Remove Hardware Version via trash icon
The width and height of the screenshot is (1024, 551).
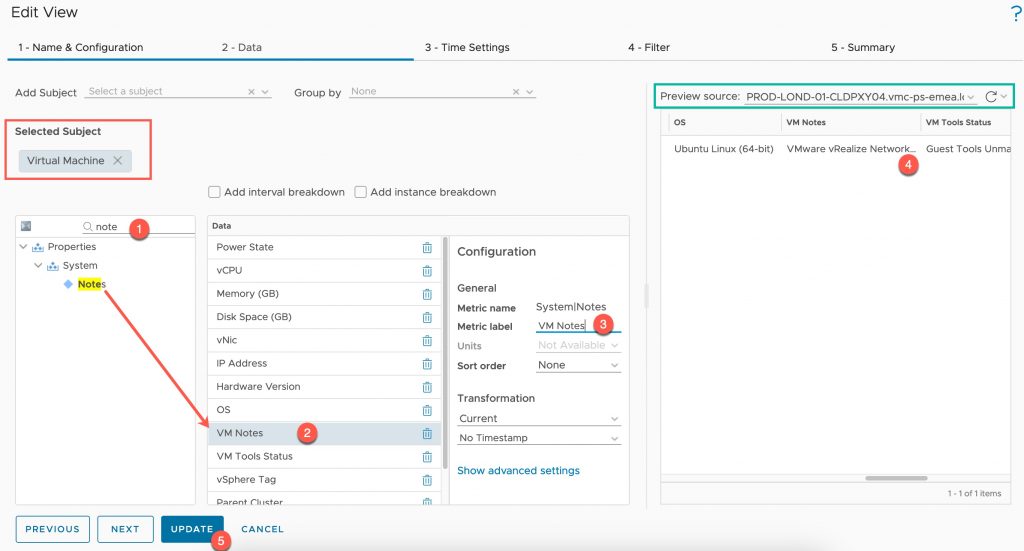(x=427, y=387)
